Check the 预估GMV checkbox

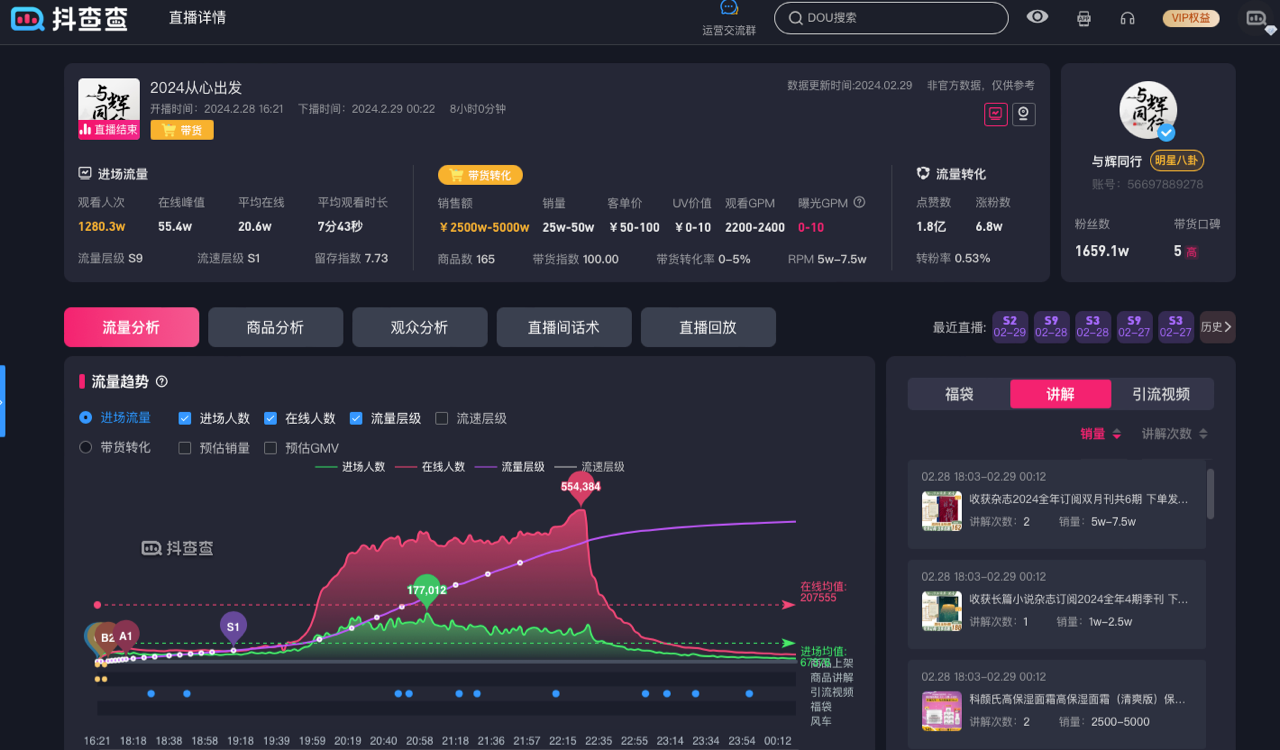point(270,448)
